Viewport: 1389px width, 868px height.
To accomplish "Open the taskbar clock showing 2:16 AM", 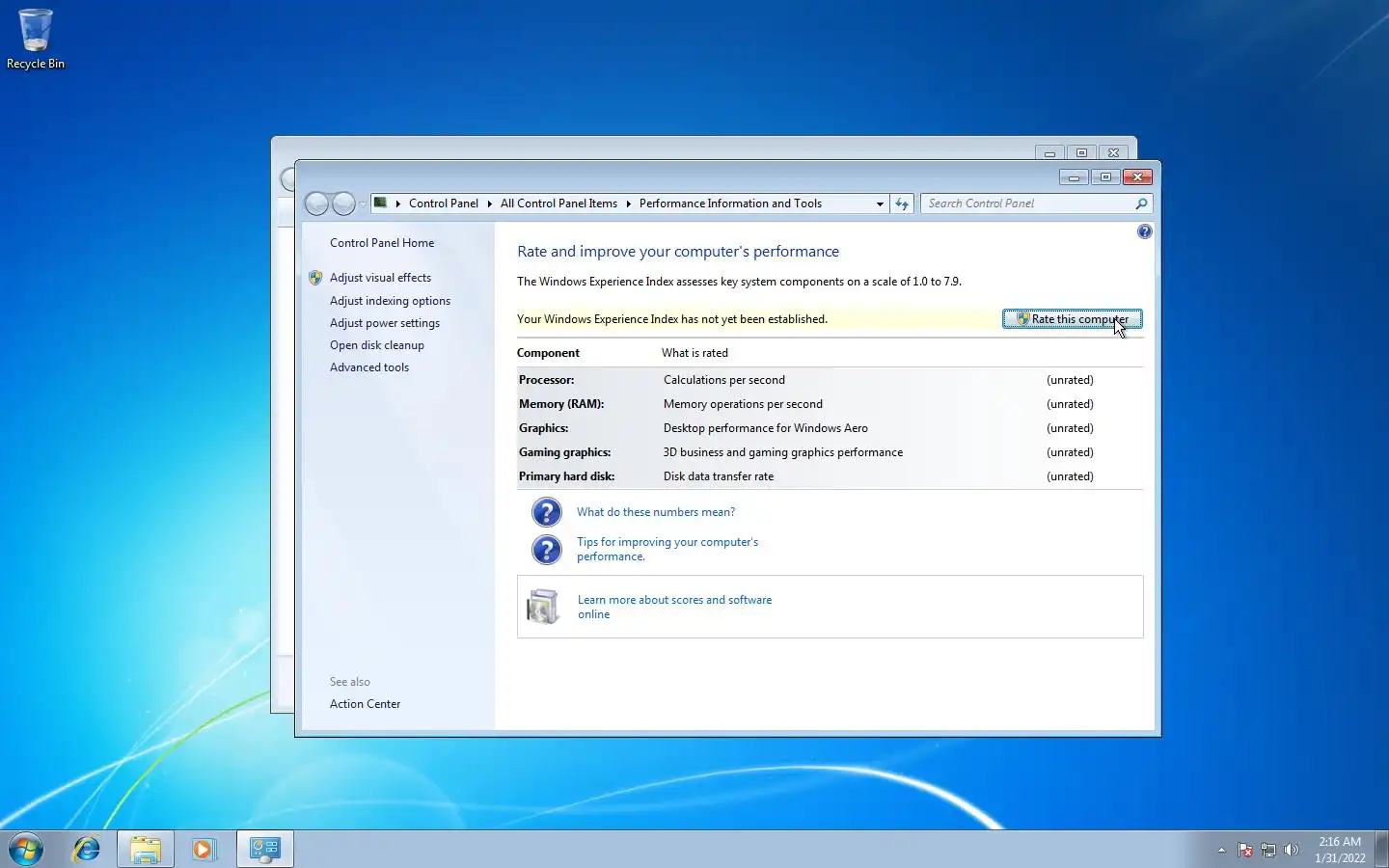I will point(1340,850).
